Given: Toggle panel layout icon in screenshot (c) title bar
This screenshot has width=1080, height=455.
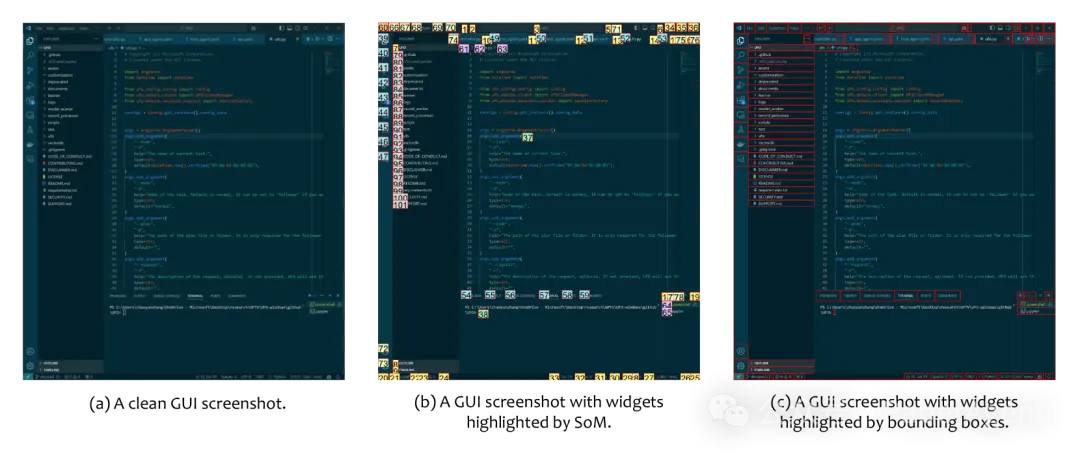Looking at the screenshot, I should pos(1000,28).
